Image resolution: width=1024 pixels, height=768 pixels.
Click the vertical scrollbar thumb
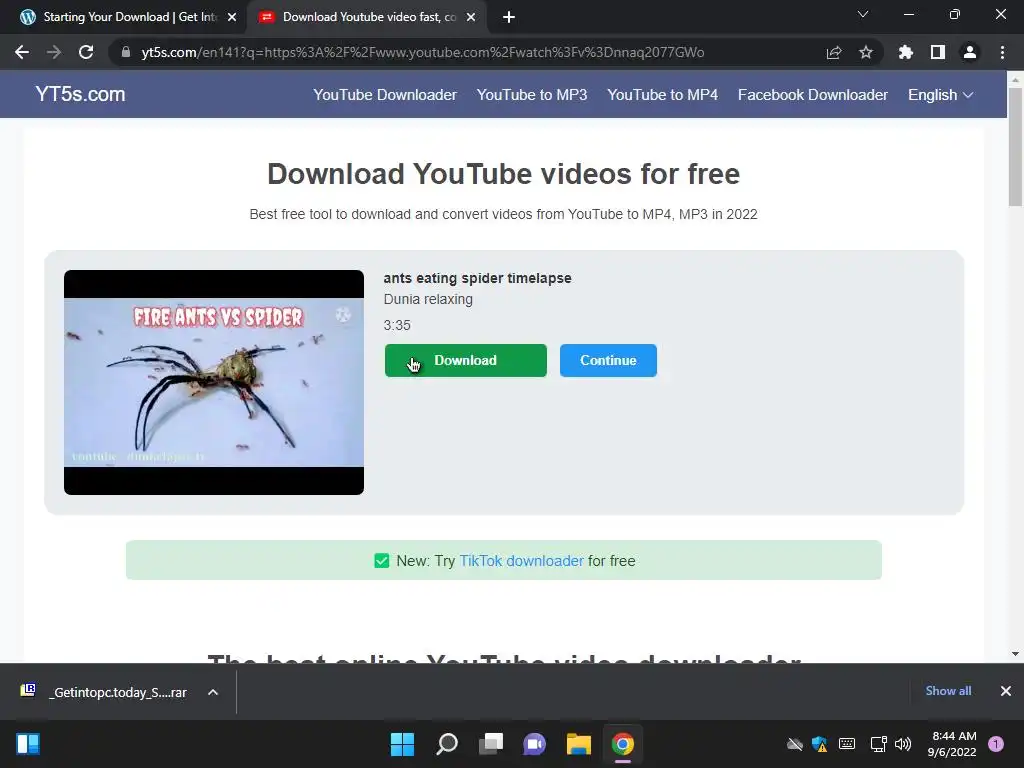(1015, 147)
